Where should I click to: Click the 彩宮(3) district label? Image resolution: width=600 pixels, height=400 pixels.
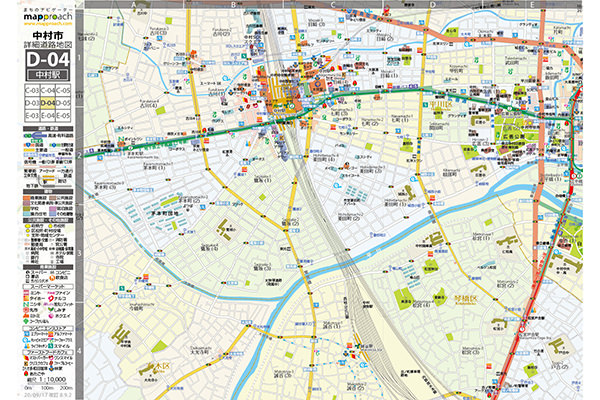tap(470, 351)
